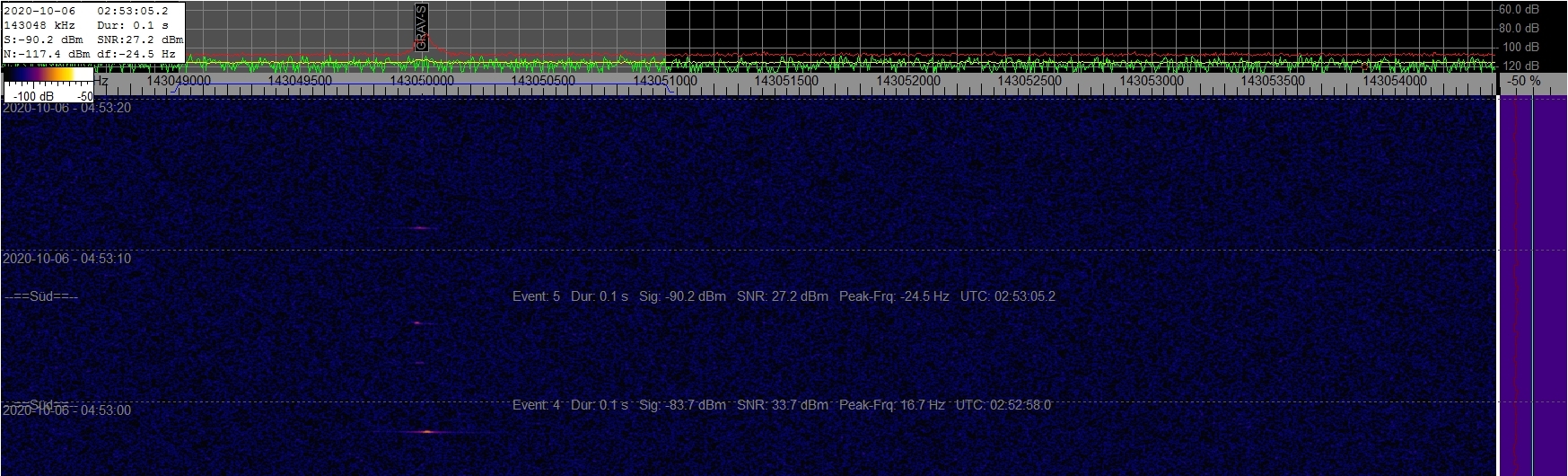Click the N:-117.4 dBm readout in info box
Screen dimensions: 1568x476
47,54
